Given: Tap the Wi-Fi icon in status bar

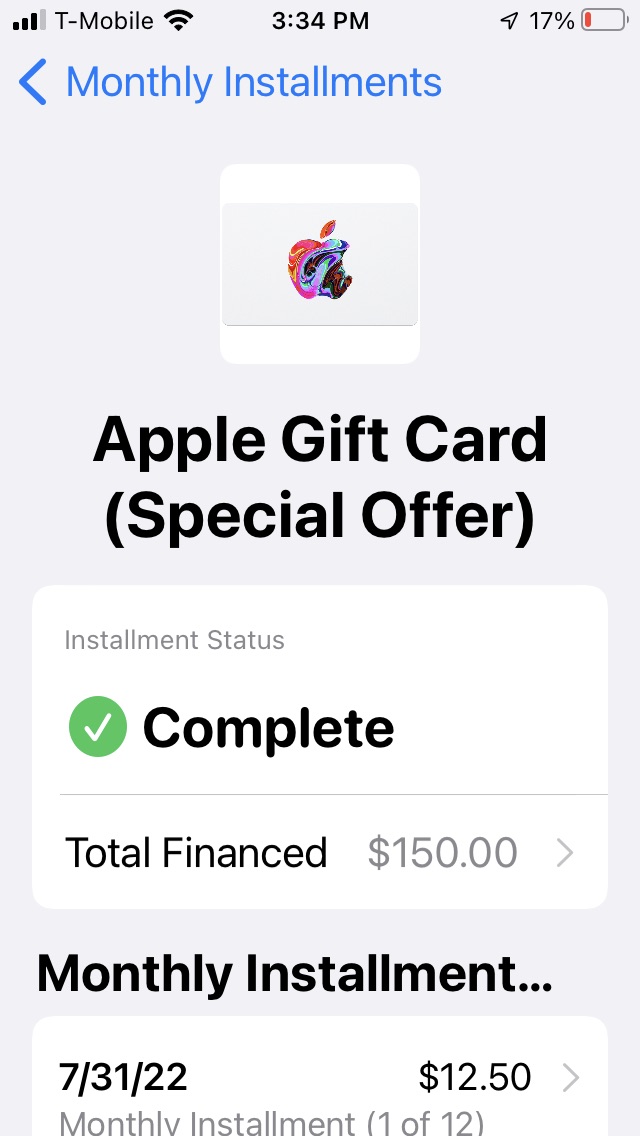Looking at the screenshot, I should pyautogui.click(x=178, y=20).
